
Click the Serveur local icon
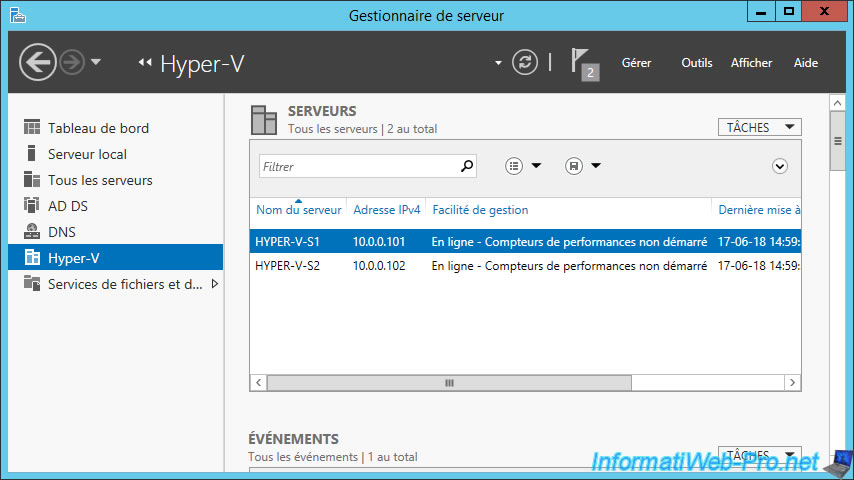(32, 154)
